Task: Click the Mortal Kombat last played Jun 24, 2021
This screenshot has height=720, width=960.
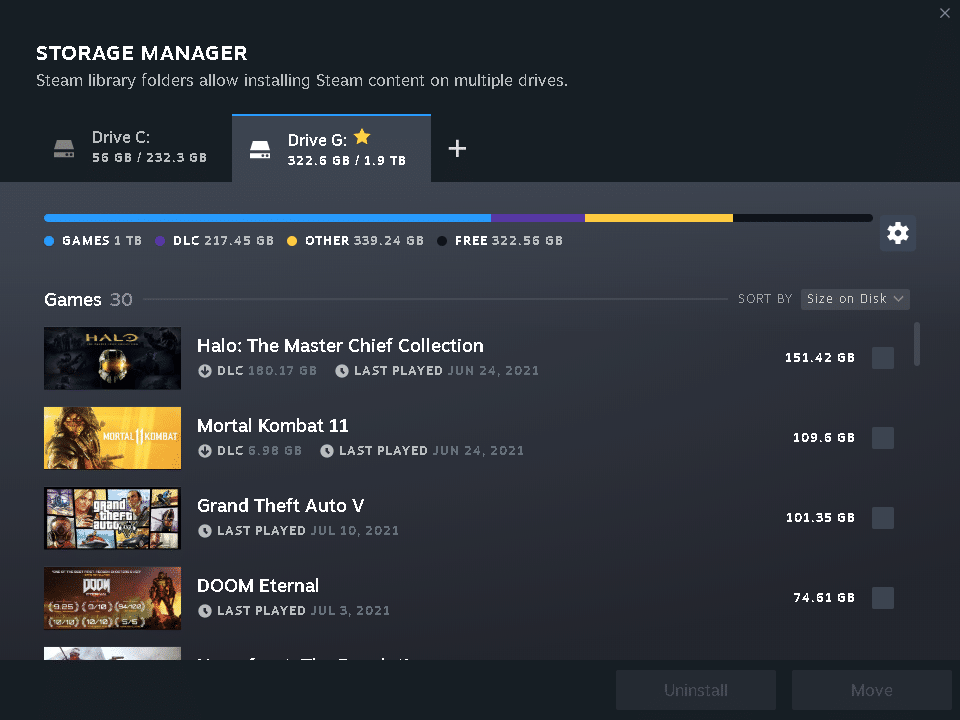Action: click(x=479, y=451)
